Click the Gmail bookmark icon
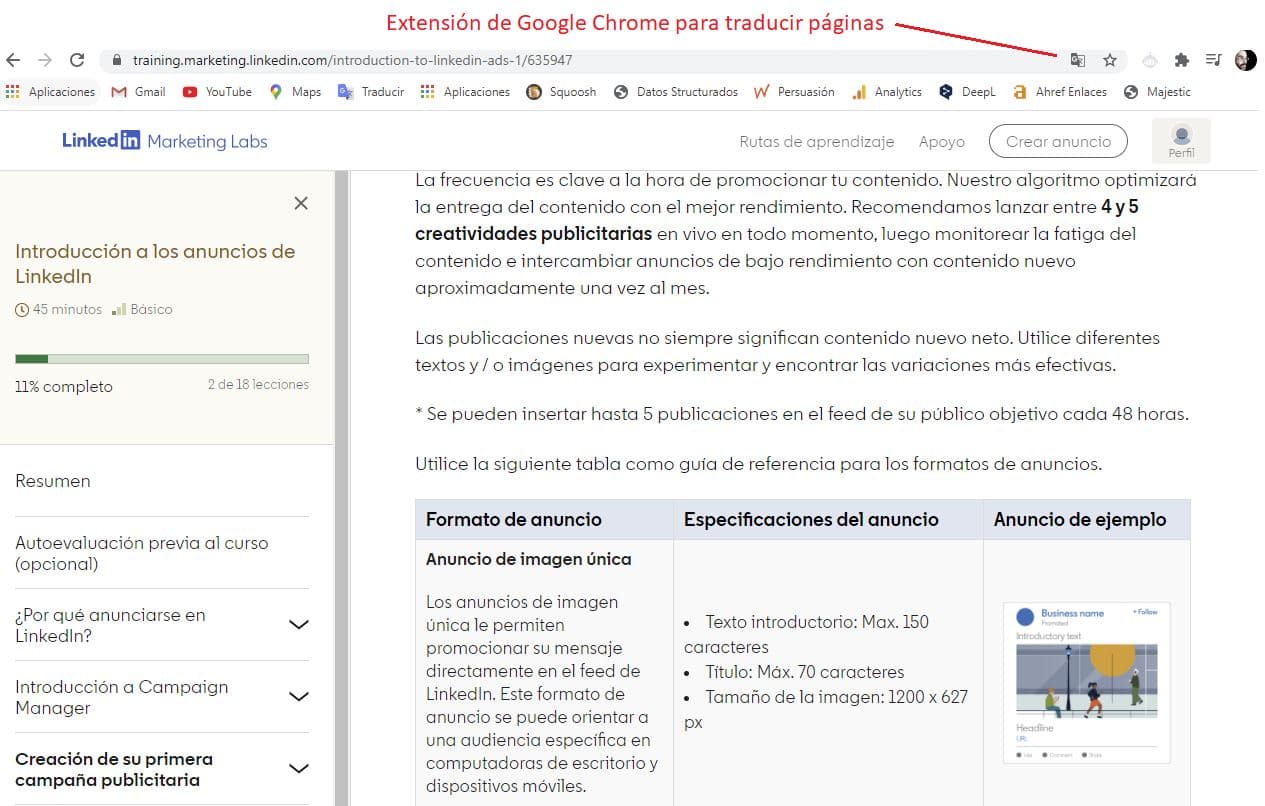1265x806 pixels. pos(119,91)
